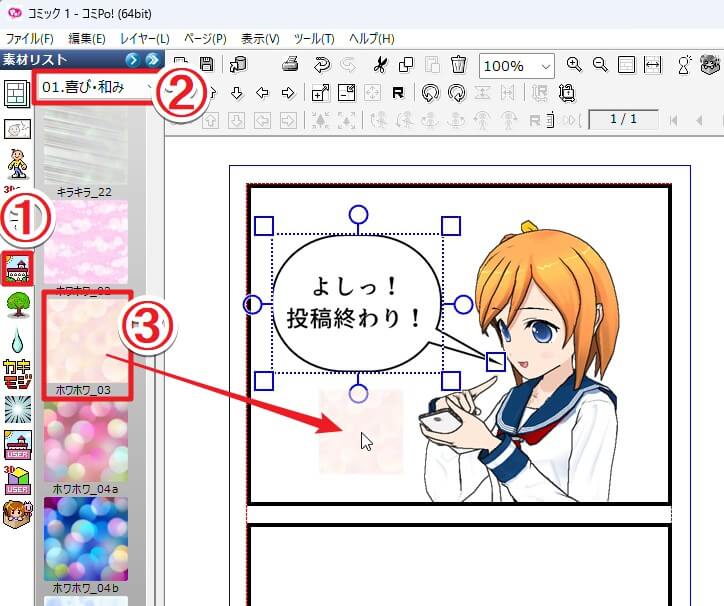Open the ツール(T) menu
Image resolution: width=724 pixels, height=606 pixels.
point(314,38)
